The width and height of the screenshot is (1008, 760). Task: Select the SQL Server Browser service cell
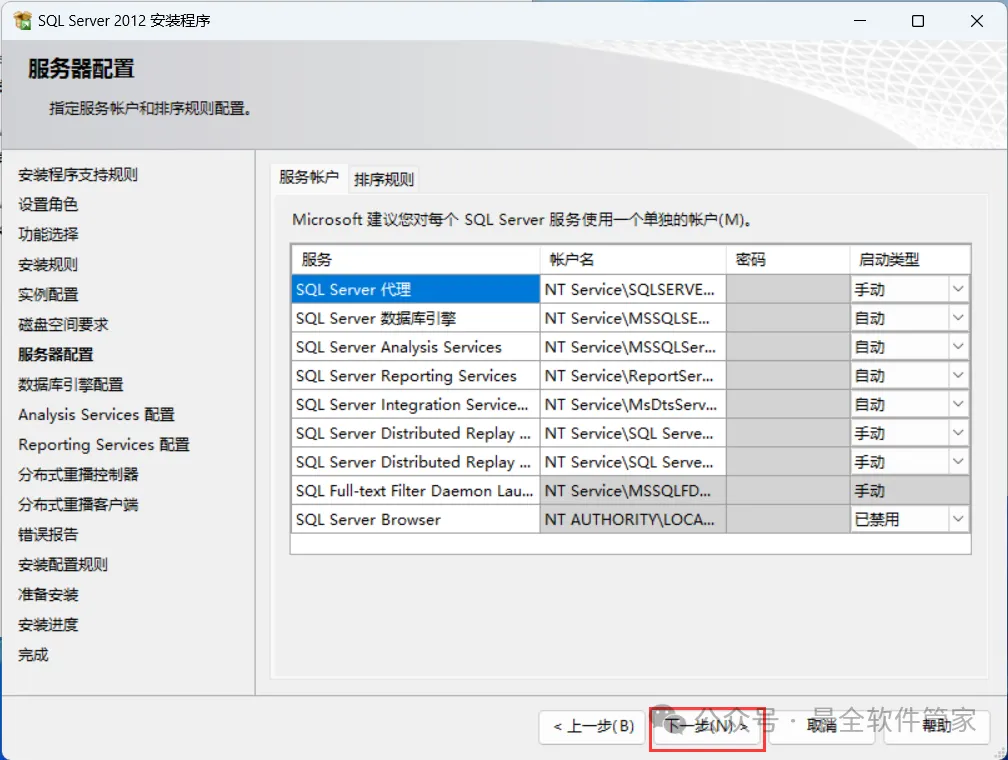tap(415, 520)
